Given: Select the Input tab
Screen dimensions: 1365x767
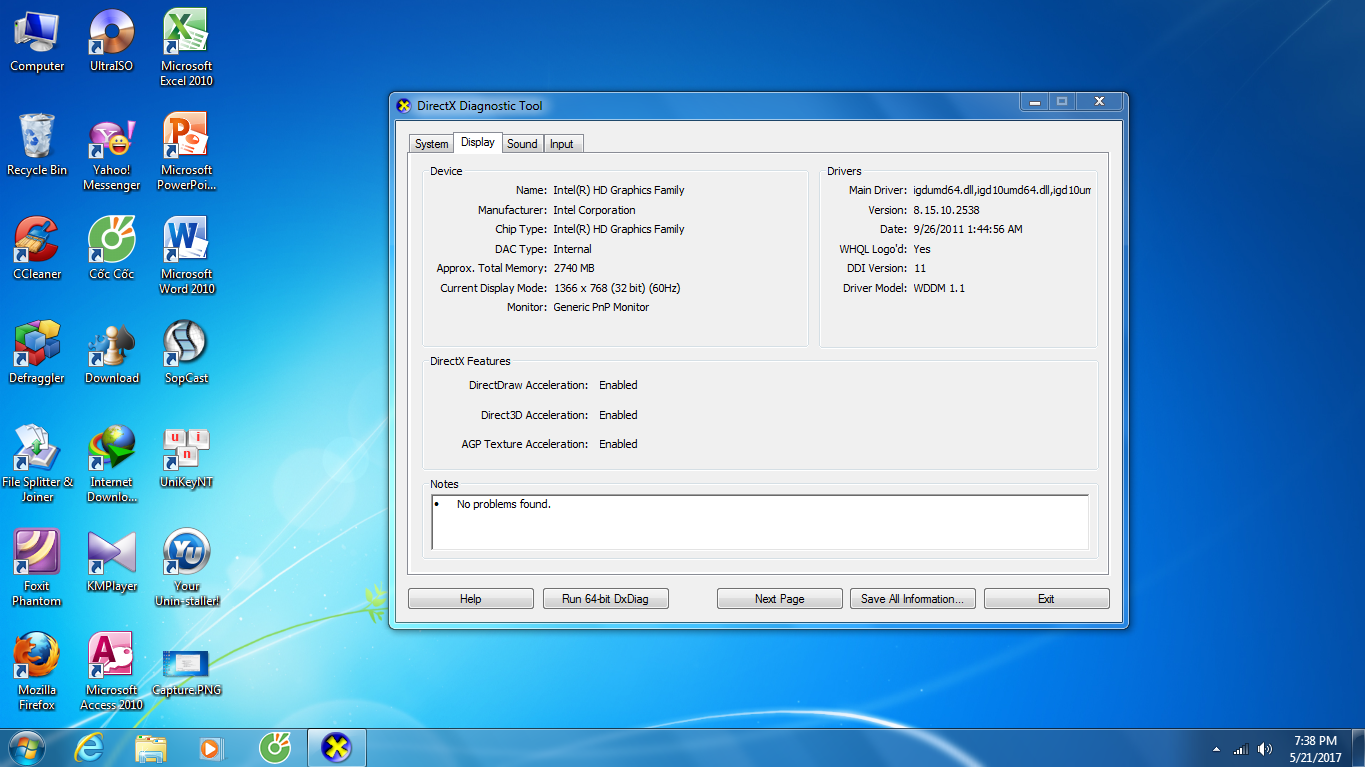Looking at the screenshot, I should click(562, 144).
